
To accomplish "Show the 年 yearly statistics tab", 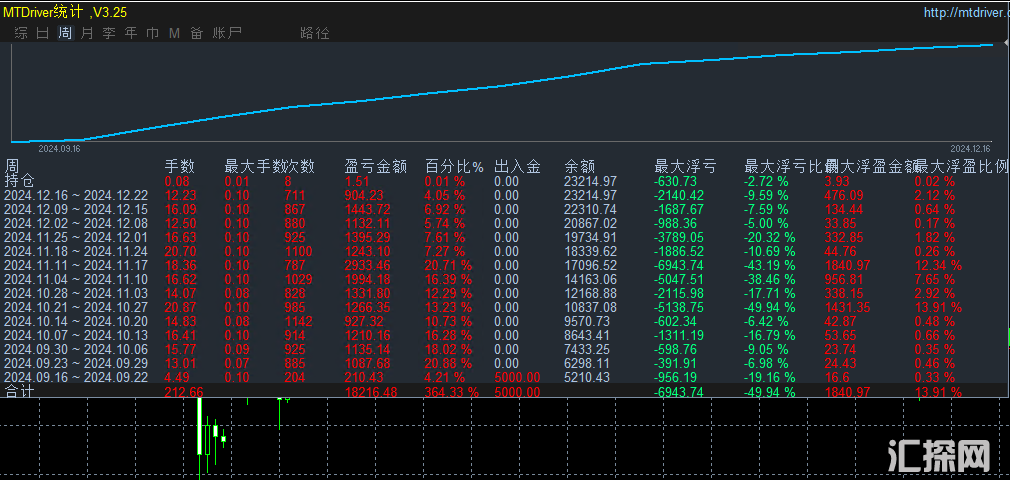I will 131,33.
